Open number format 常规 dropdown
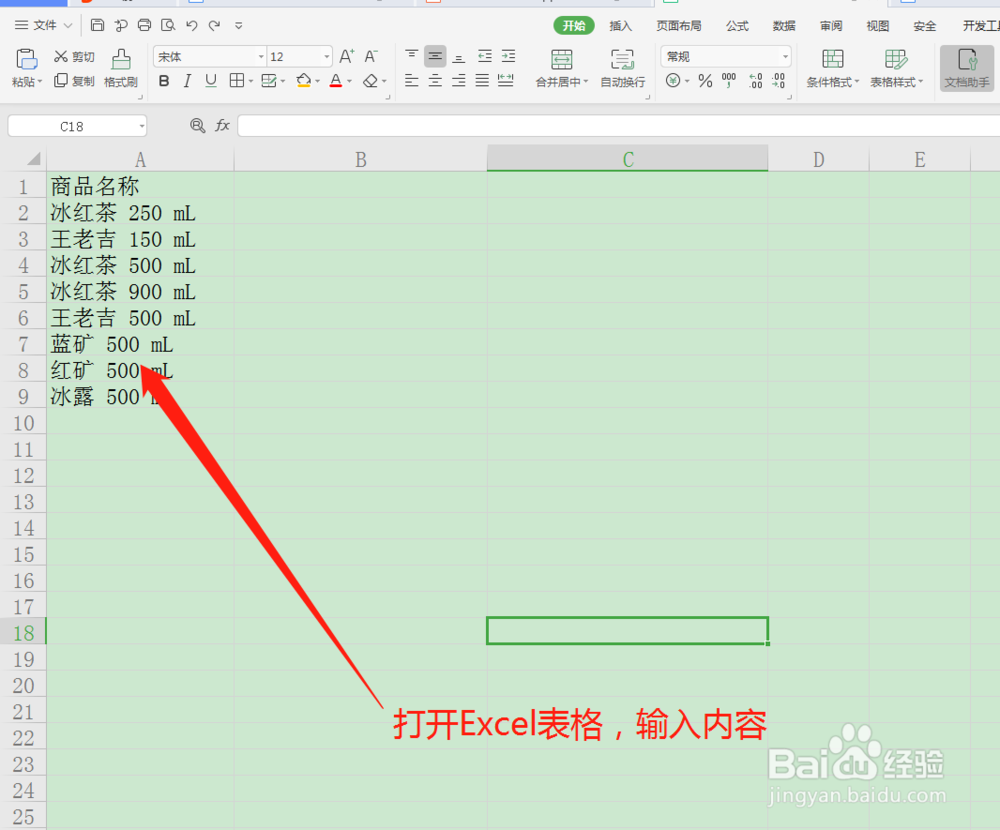 (785, 57)
